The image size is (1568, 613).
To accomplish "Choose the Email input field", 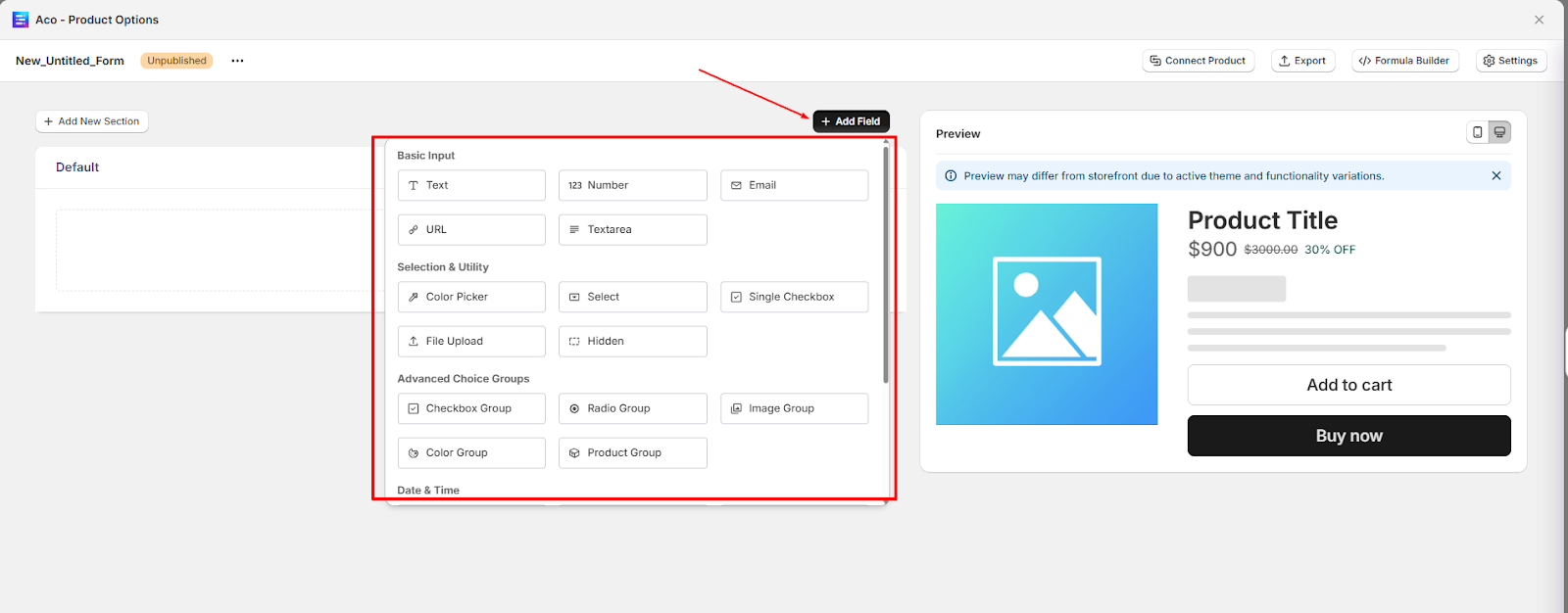I will (794, 185).
